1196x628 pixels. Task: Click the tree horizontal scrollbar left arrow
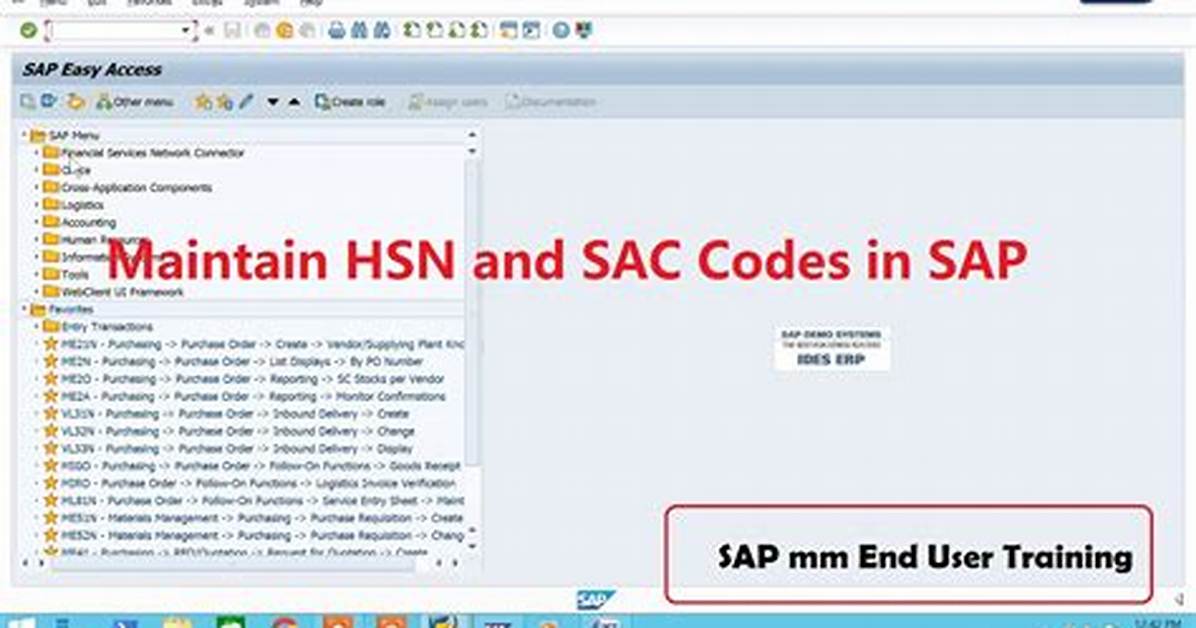25,563
